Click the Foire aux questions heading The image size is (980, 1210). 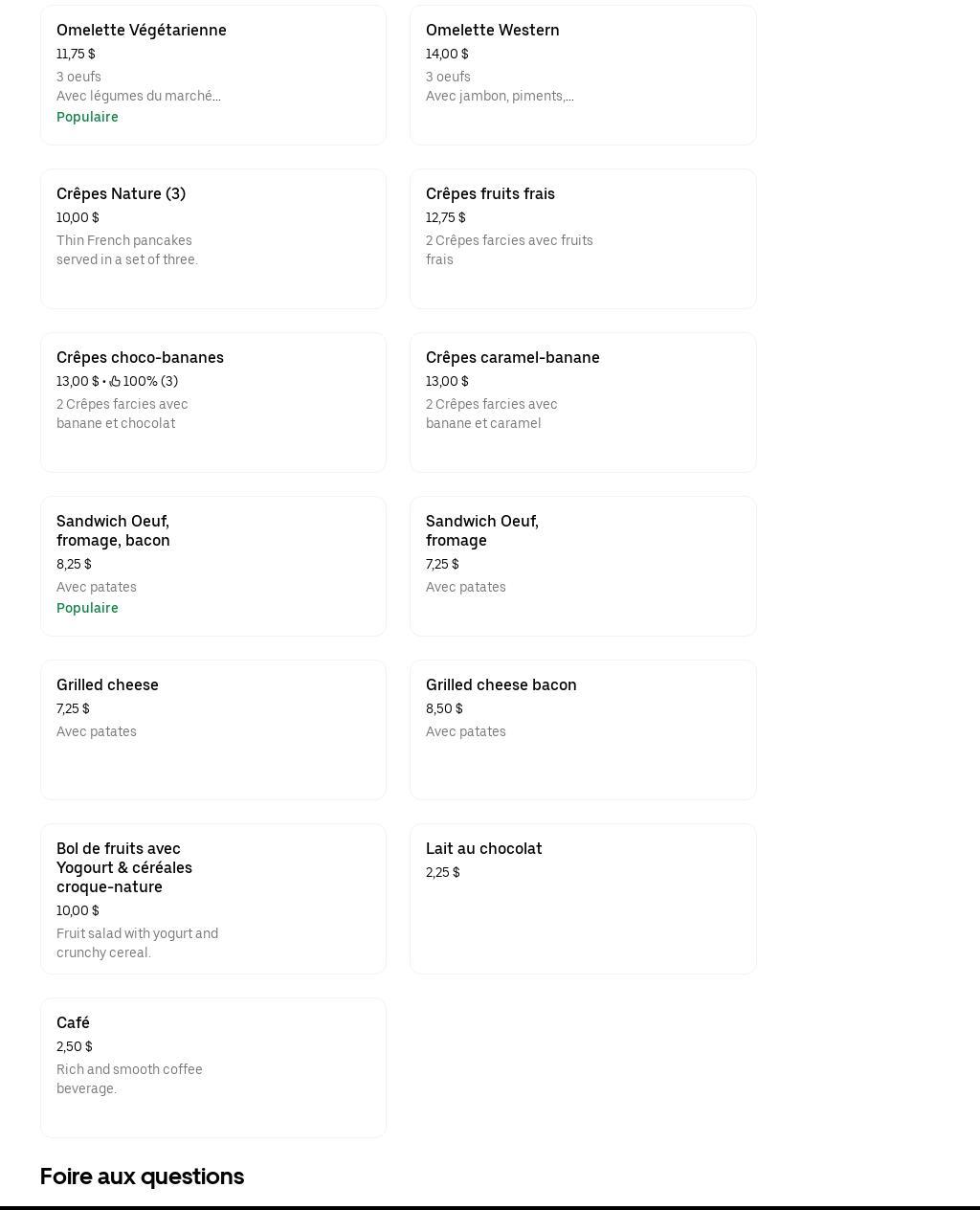[142, 1176]
